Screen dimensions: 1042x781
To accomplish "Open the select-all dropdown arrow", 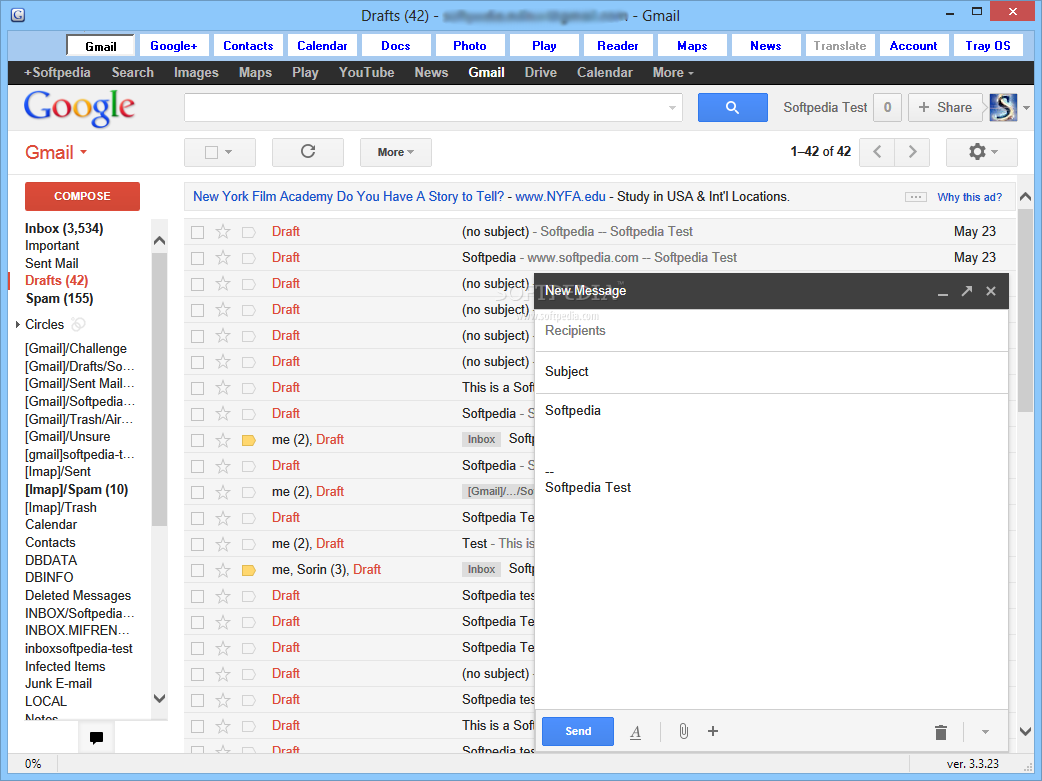I will coord(229,152).
